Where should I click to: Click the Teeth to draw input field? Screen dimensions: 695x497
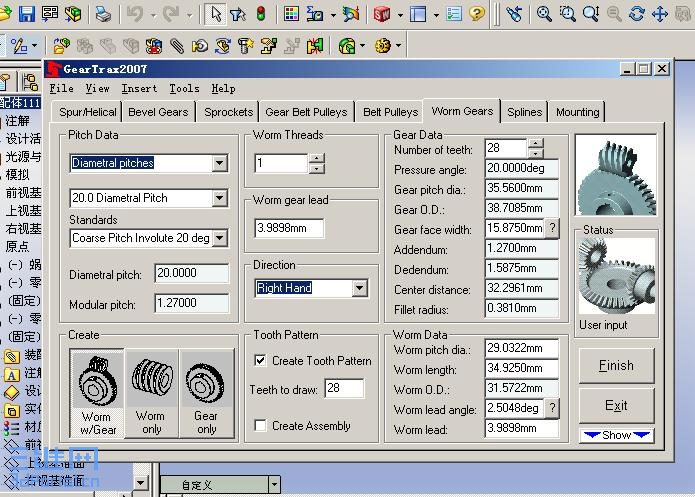click(344, 388)
